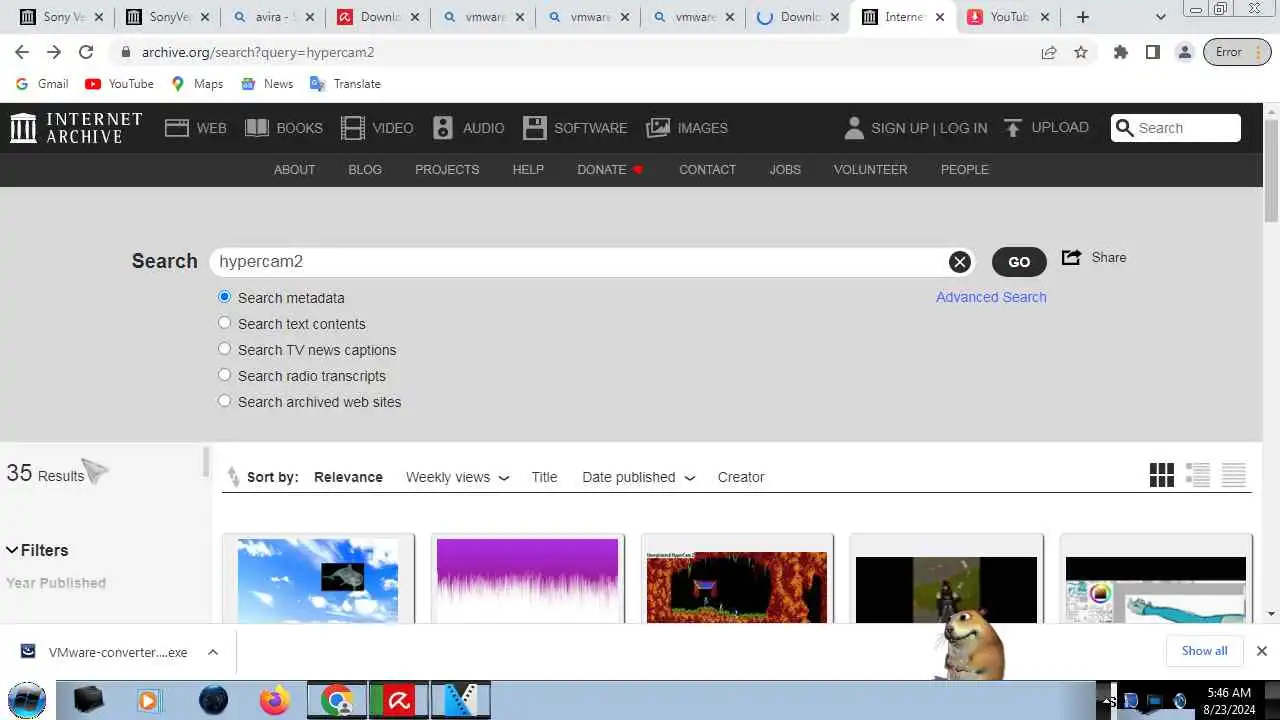Open the HELP menu item

pos(528,169)
